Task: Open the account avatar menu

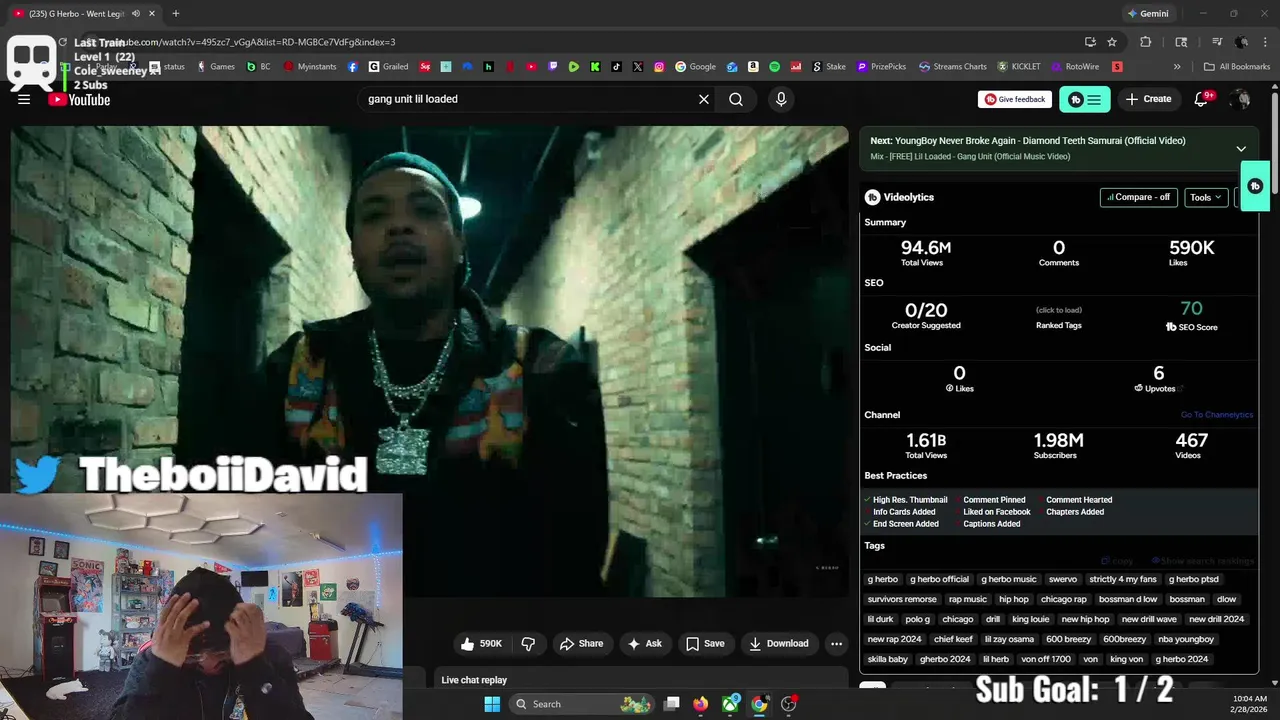Action: click(x=1241, y=99)
